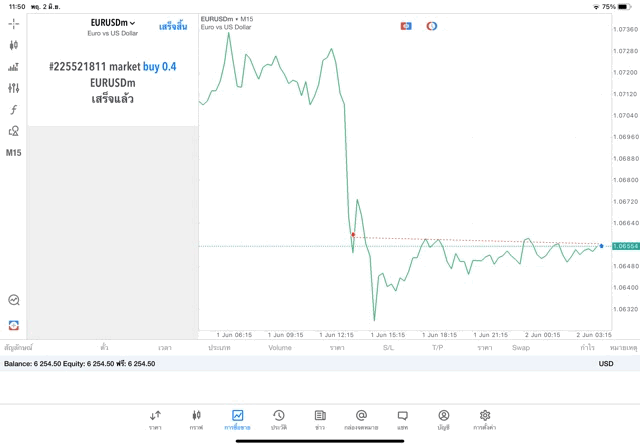Open chart search icon at sidebar bottom

pyautogui.click(x=14, y=300)
